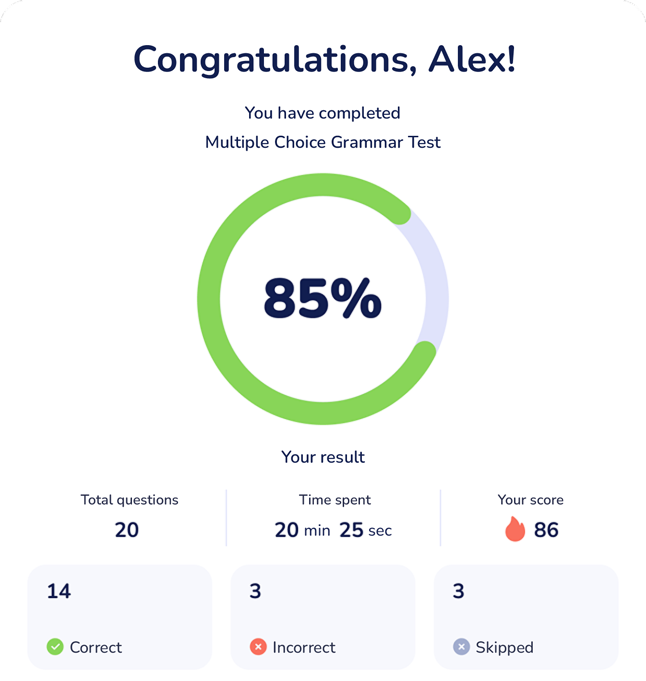Image resolution: width=646 pixels, height=681 pixels.
Task: Click the "Your score" label
Action: pyautogui.click(x=531, y=500)
